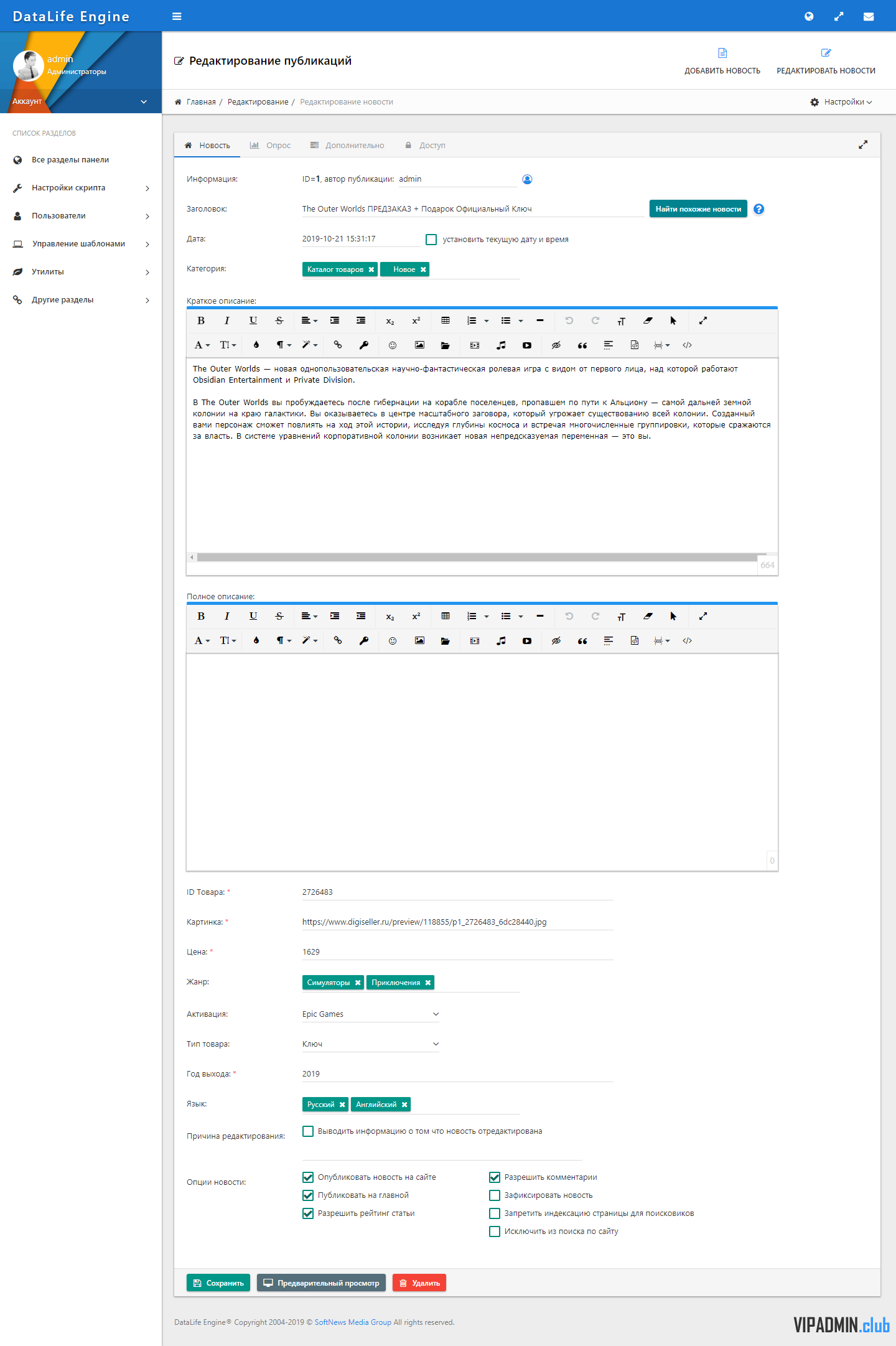Switch to the Опрос tab
896x1346 pixels.
click(x=270, y=146)
